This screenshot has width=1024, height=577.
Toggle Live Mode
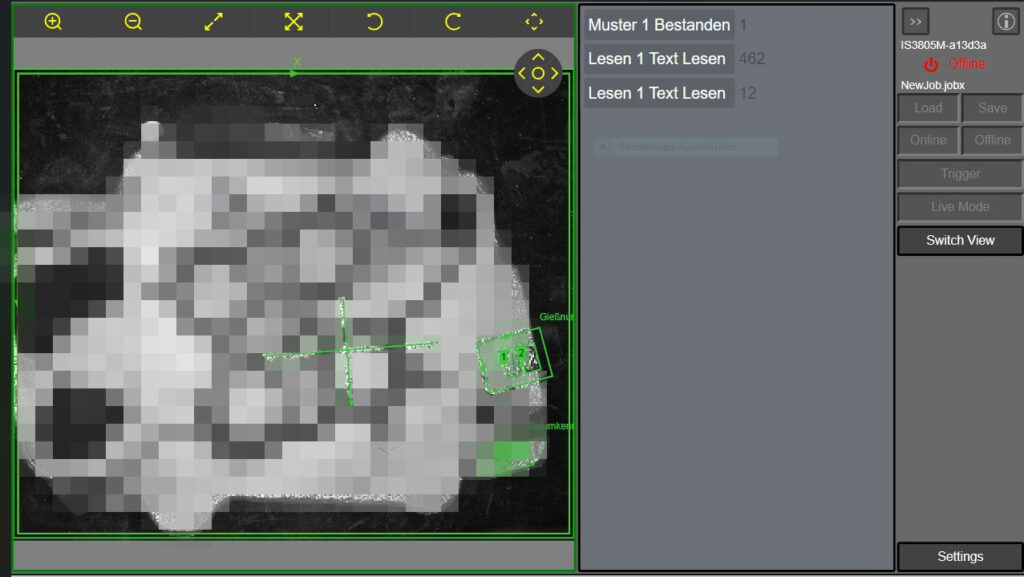[x=960, y=207]
